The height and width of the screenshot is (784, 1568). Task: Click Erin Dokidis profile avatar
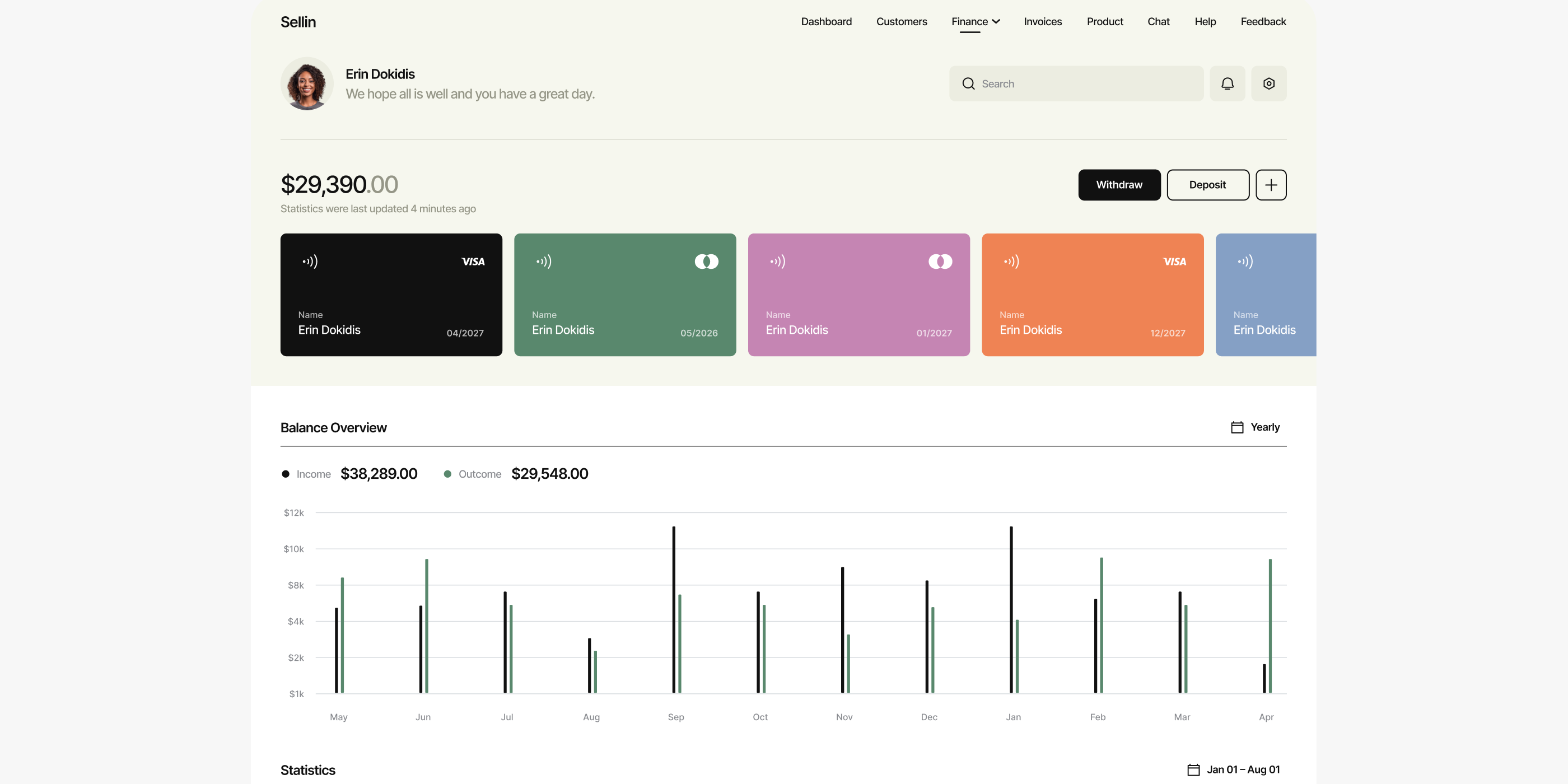307,83
